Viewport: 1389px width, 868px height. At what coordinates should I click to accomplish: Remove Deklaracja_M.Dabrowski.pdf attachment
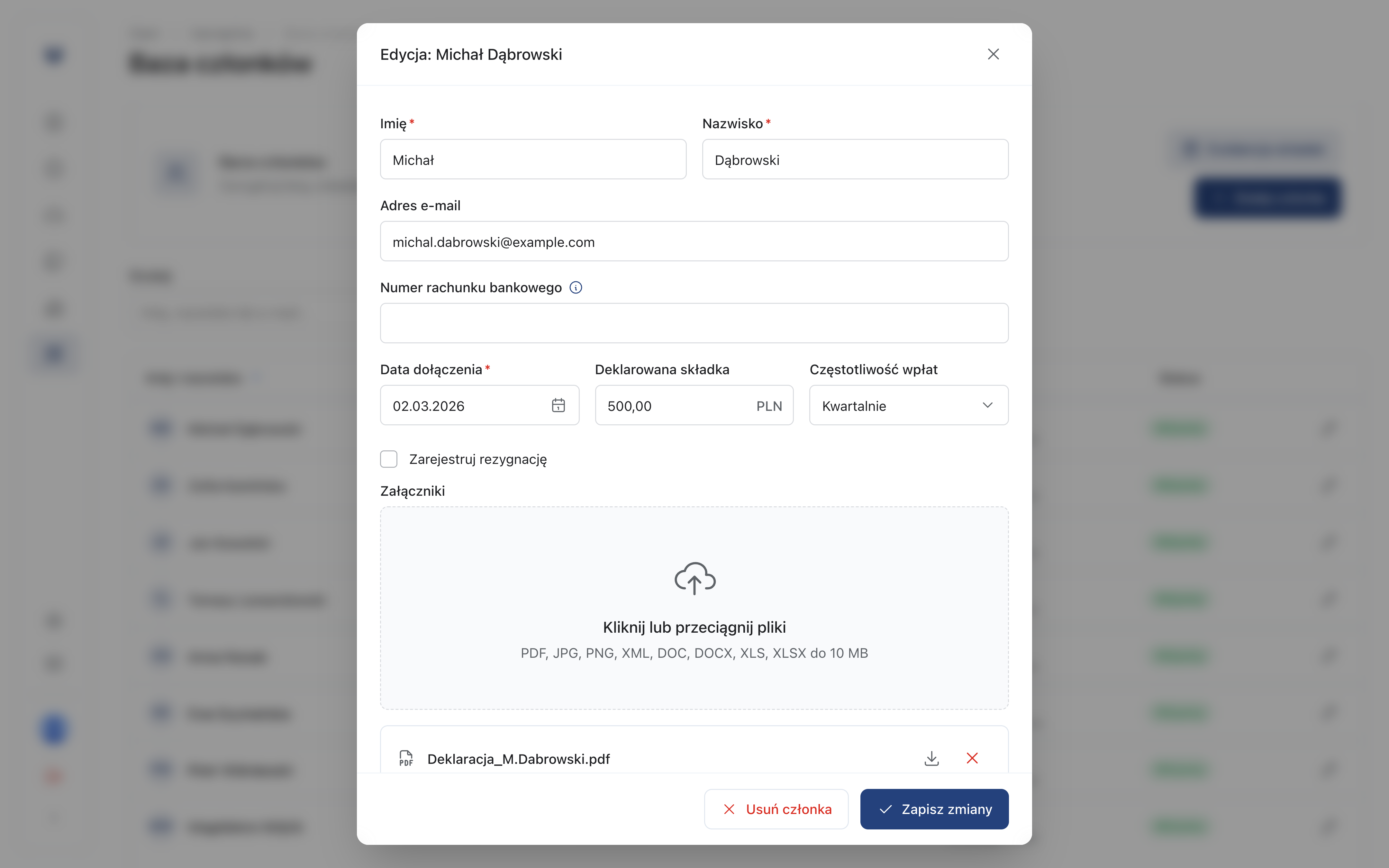click(972, 758)
